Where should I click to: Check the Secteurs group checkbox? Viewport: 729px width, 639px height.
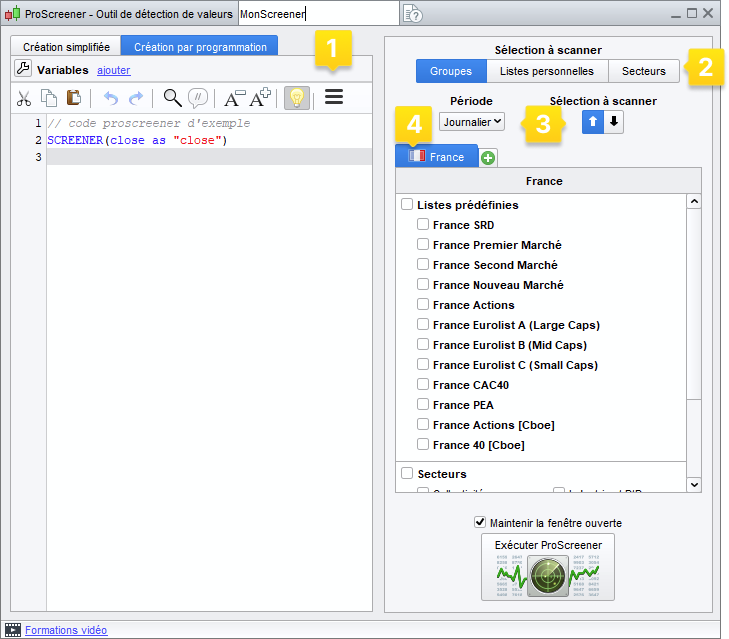(407, 473)
